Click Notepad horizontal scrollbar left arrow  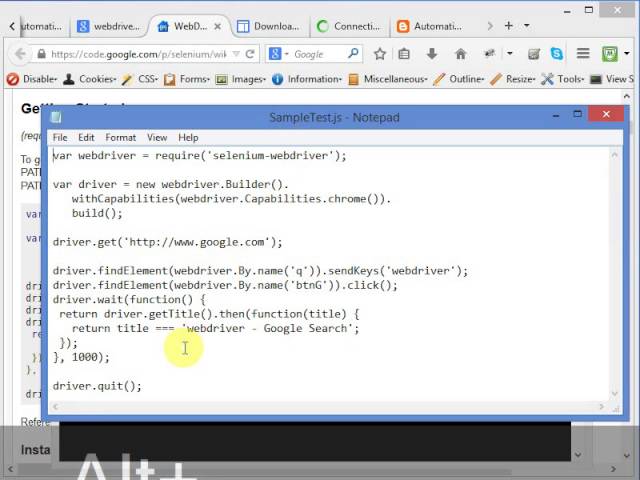56,407
